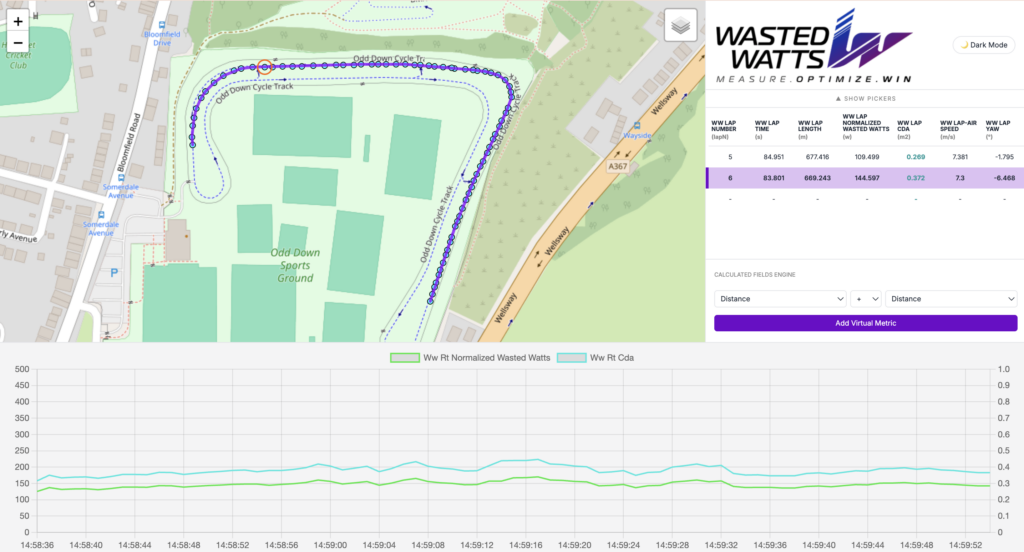The width and height of the screenshot is (1024, 552).
Task: Click lap length 669.243
Action: [x=817, y=178]
